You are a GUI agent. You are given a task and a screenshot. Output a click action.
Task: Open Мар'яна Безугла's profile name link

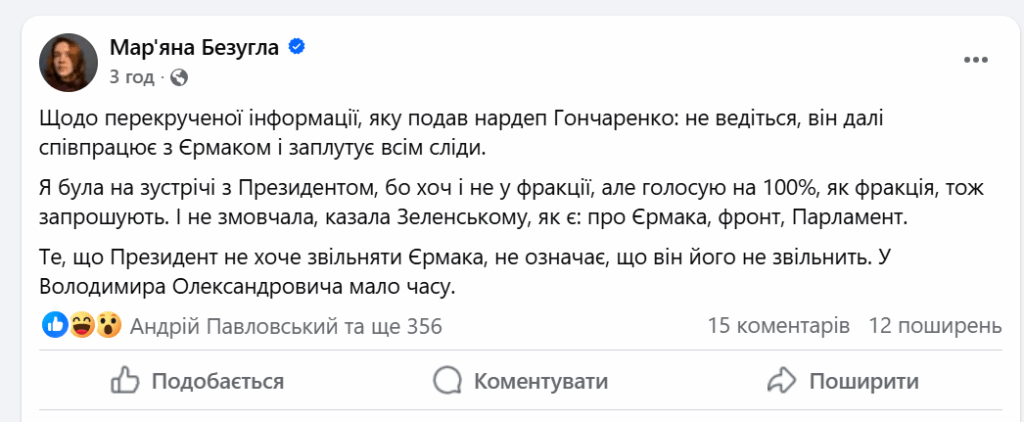[x=193, y=47]
